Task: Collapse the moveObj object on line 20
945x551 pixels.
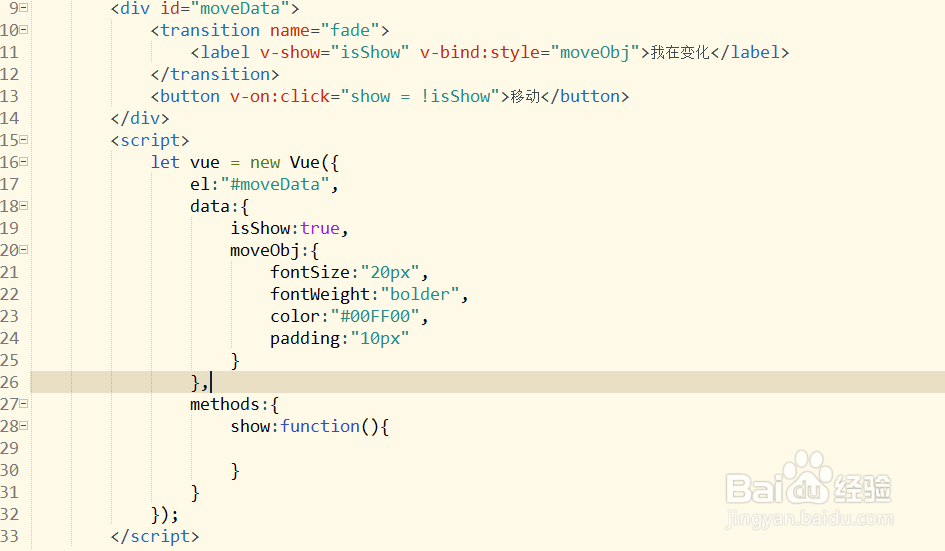Action: tap(24, 250)
